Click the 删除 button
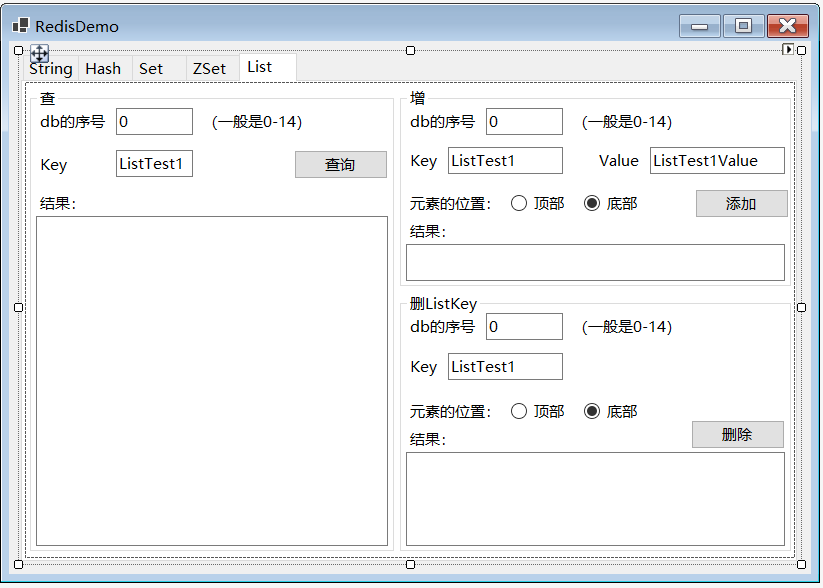 click(737, 435)
